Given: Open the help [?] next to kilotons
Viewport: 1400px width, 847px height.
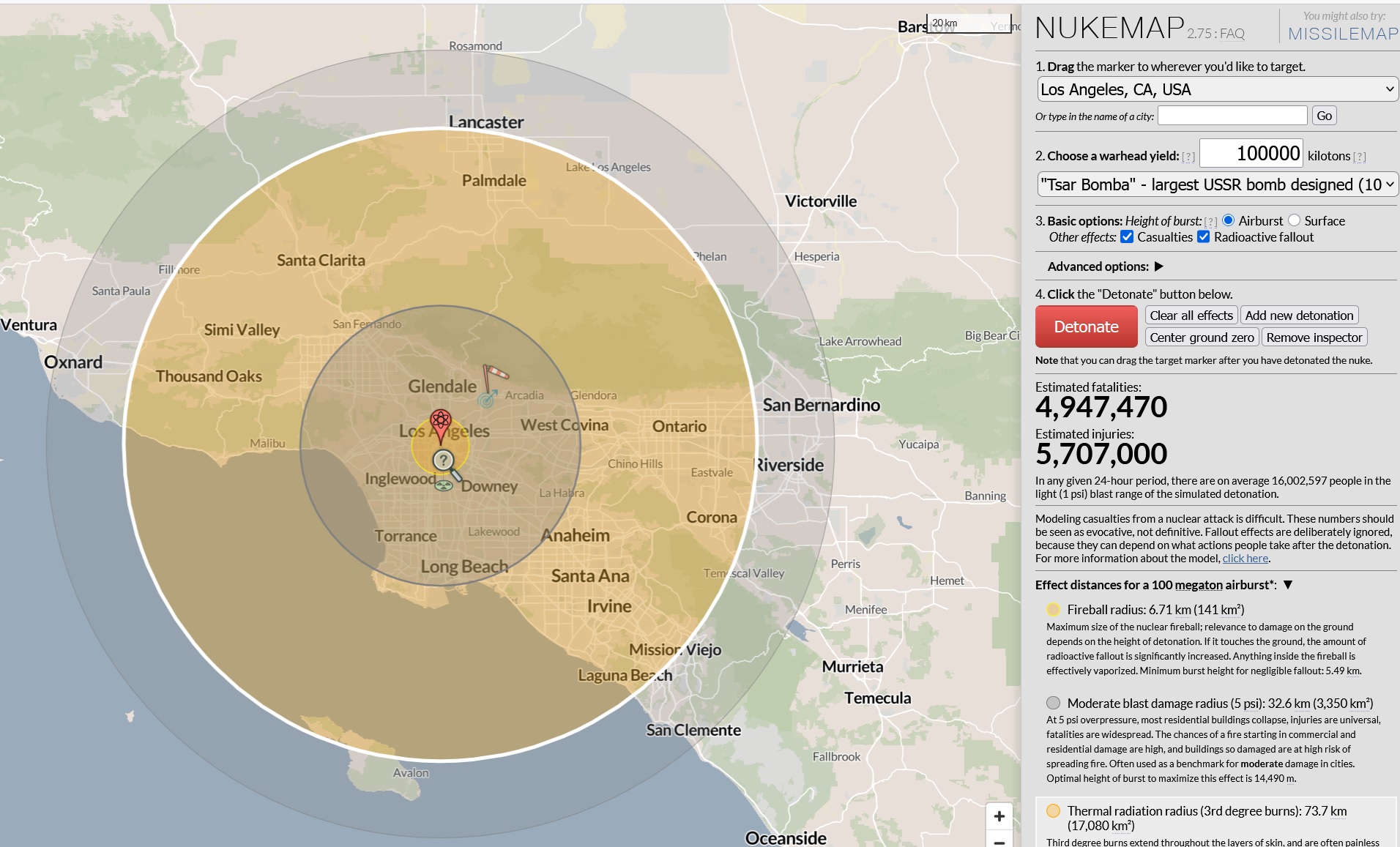Looking at the screenshot, I should tap(1360, 157).
